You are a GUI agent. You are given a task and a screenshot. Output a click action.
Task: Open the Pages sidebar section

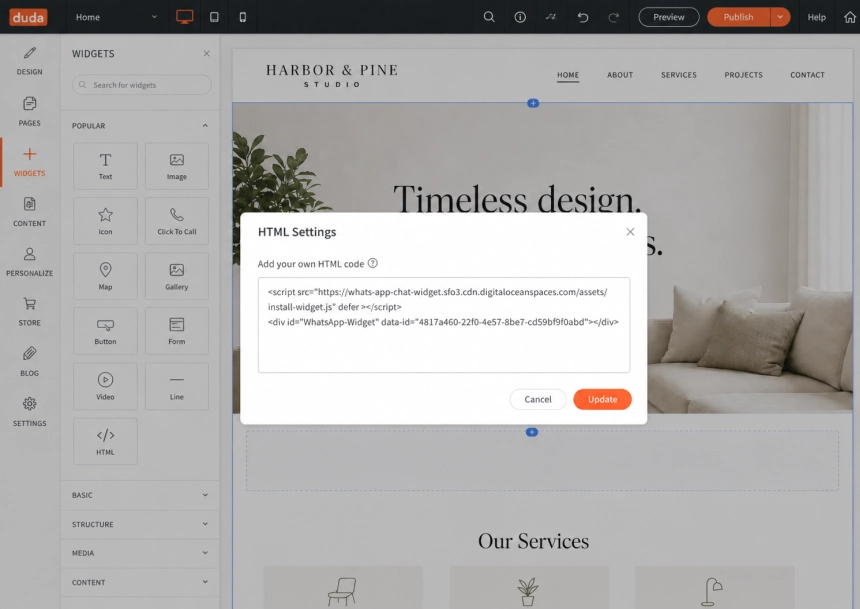point(30,111)
